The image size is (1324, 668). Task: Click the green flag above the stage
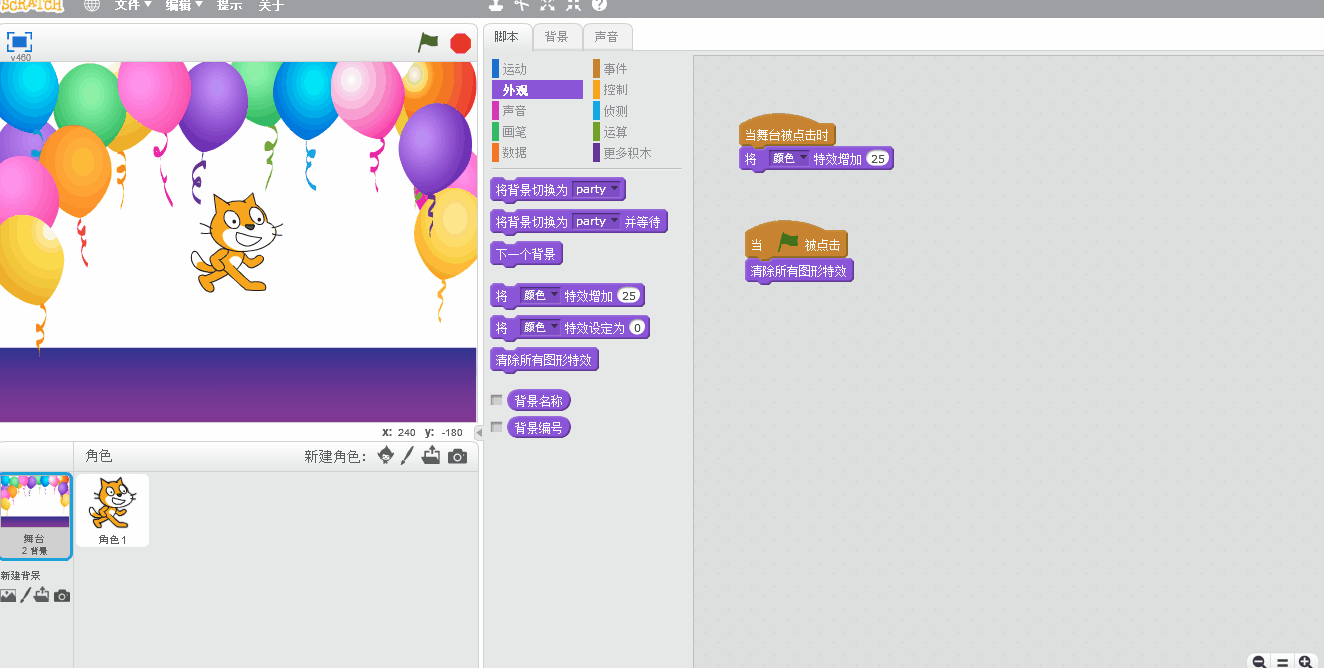click(x=429, y=42)
